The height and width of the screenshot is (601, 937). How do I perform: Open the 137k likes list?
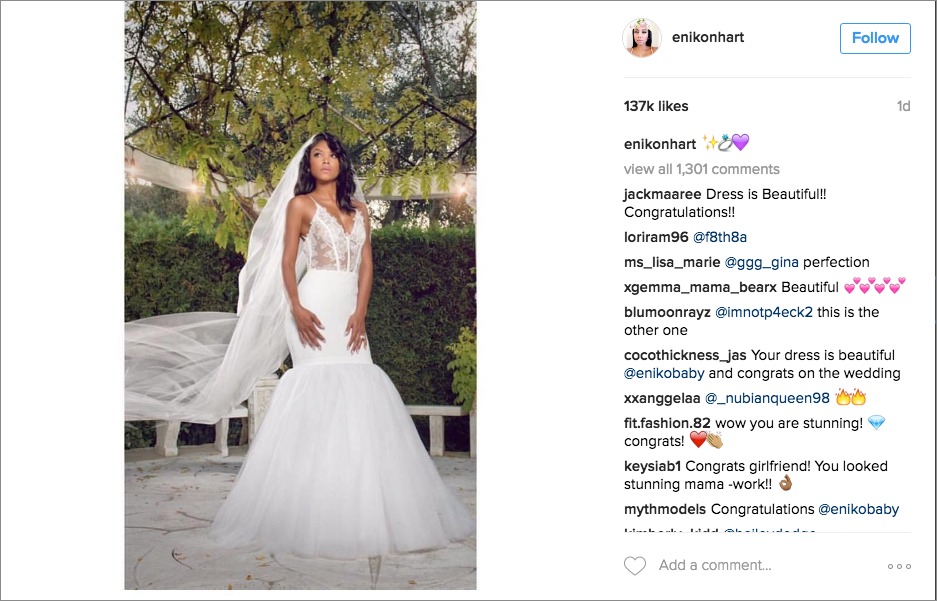[656, 106]
